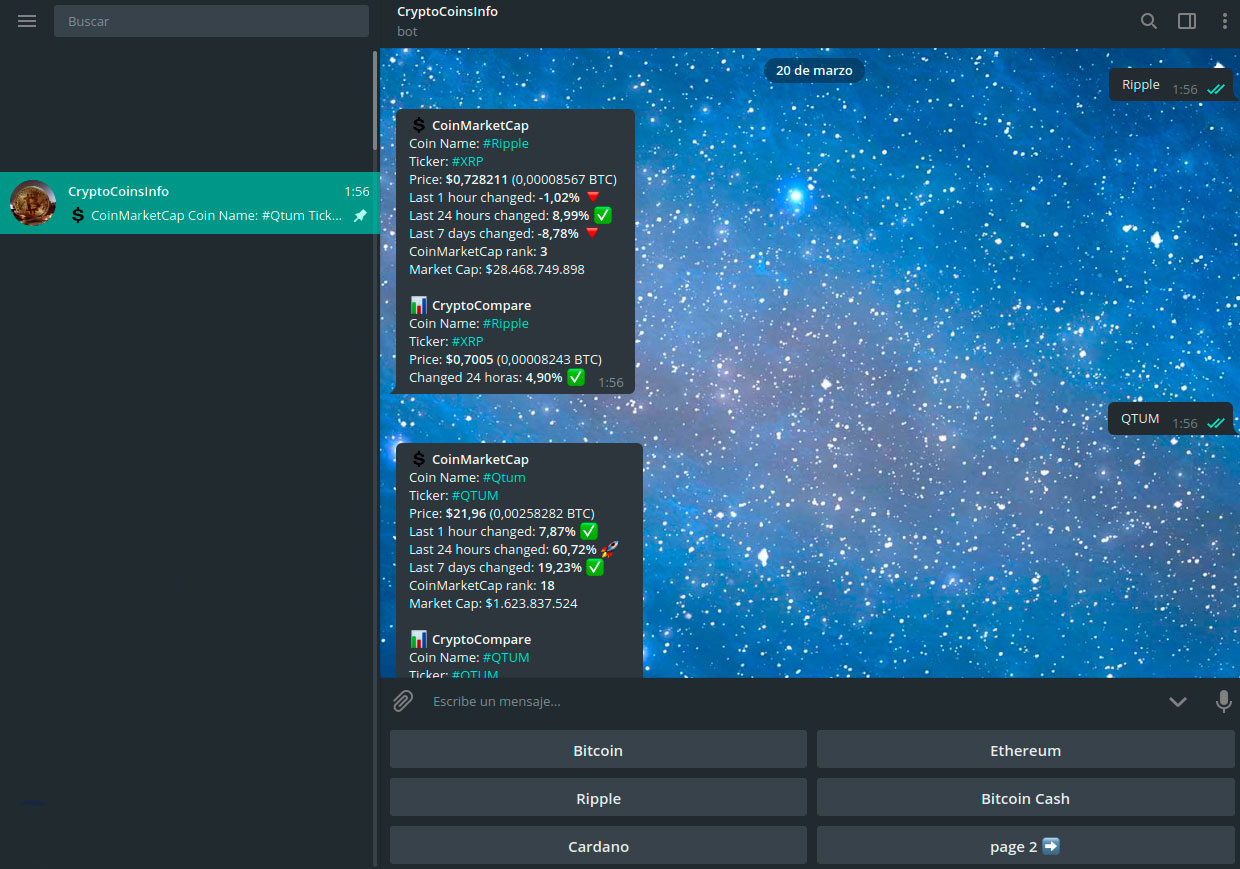Click dollar icon in Ripple CoinMarketCap header

tap(419, 126)
